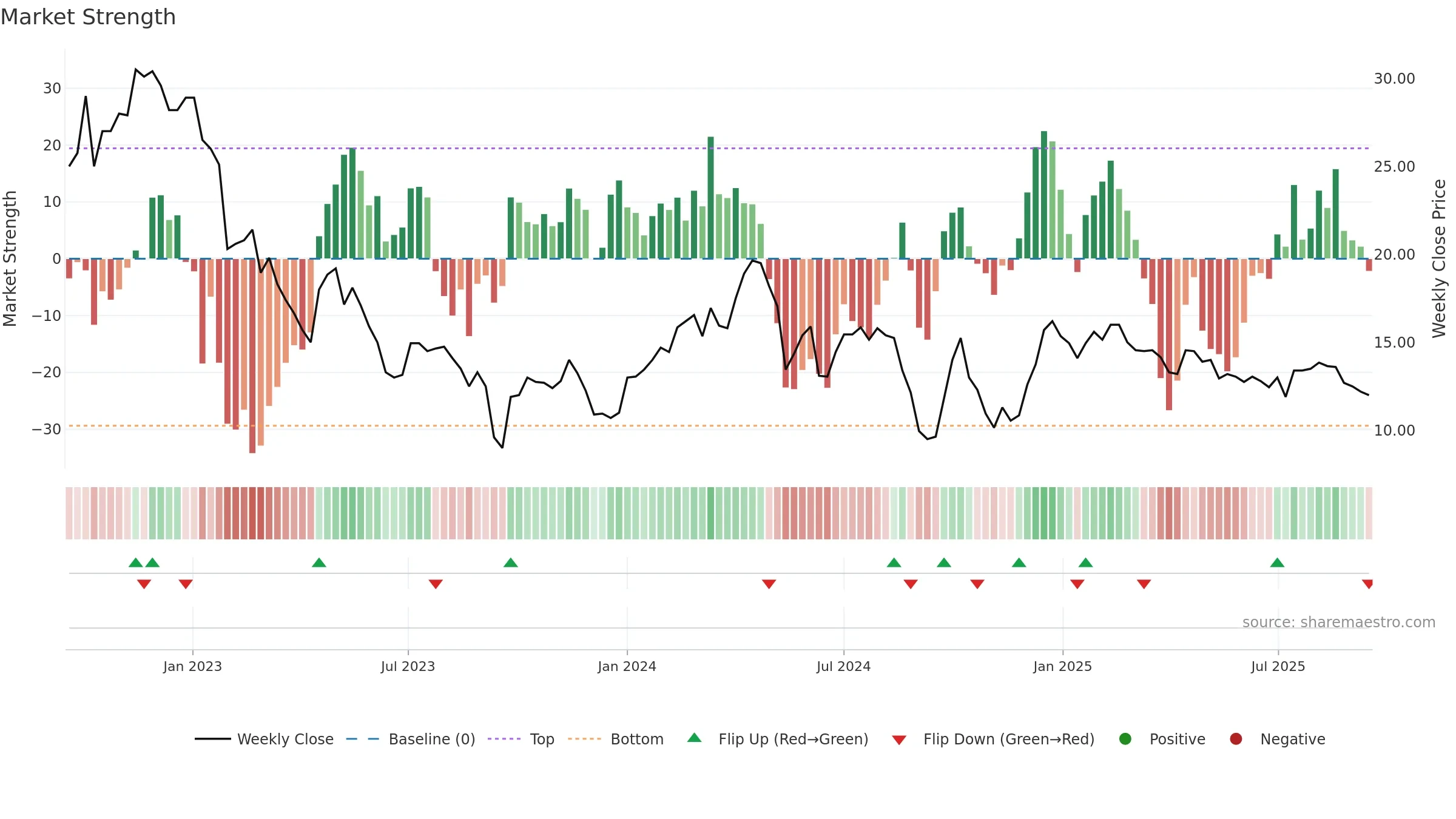Click the '25.00' right price axis tick
Screen dimensions: 1456x819
point(1394,167)
